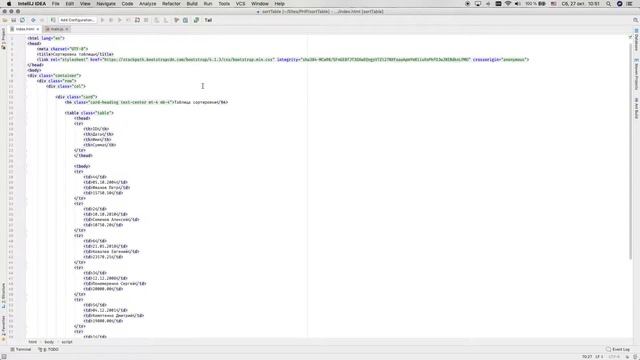Click the body breadcrumb
This screenshot has width=640, height=360.
(x=49, y=342)
